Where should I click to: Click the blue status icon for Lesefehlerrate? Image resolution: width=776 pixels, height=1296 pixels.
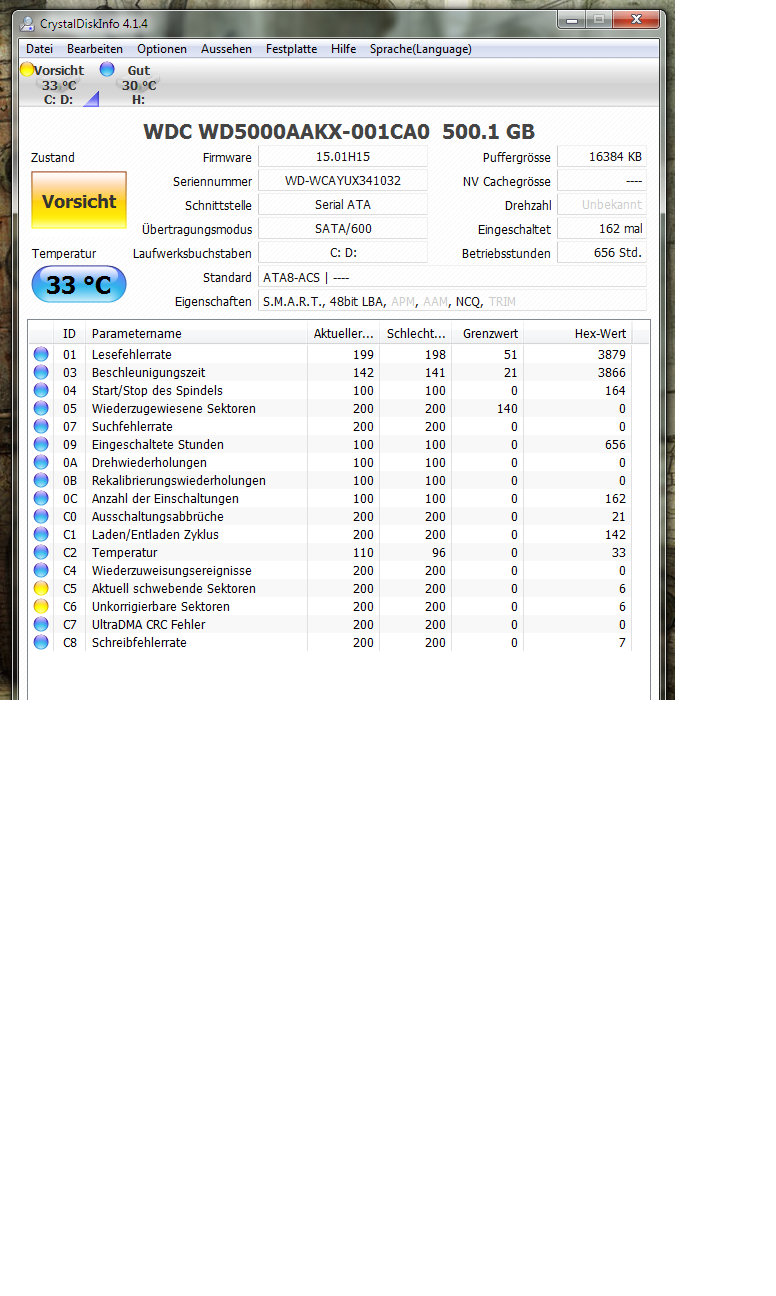pyautogui.click(x=41, y=354)
